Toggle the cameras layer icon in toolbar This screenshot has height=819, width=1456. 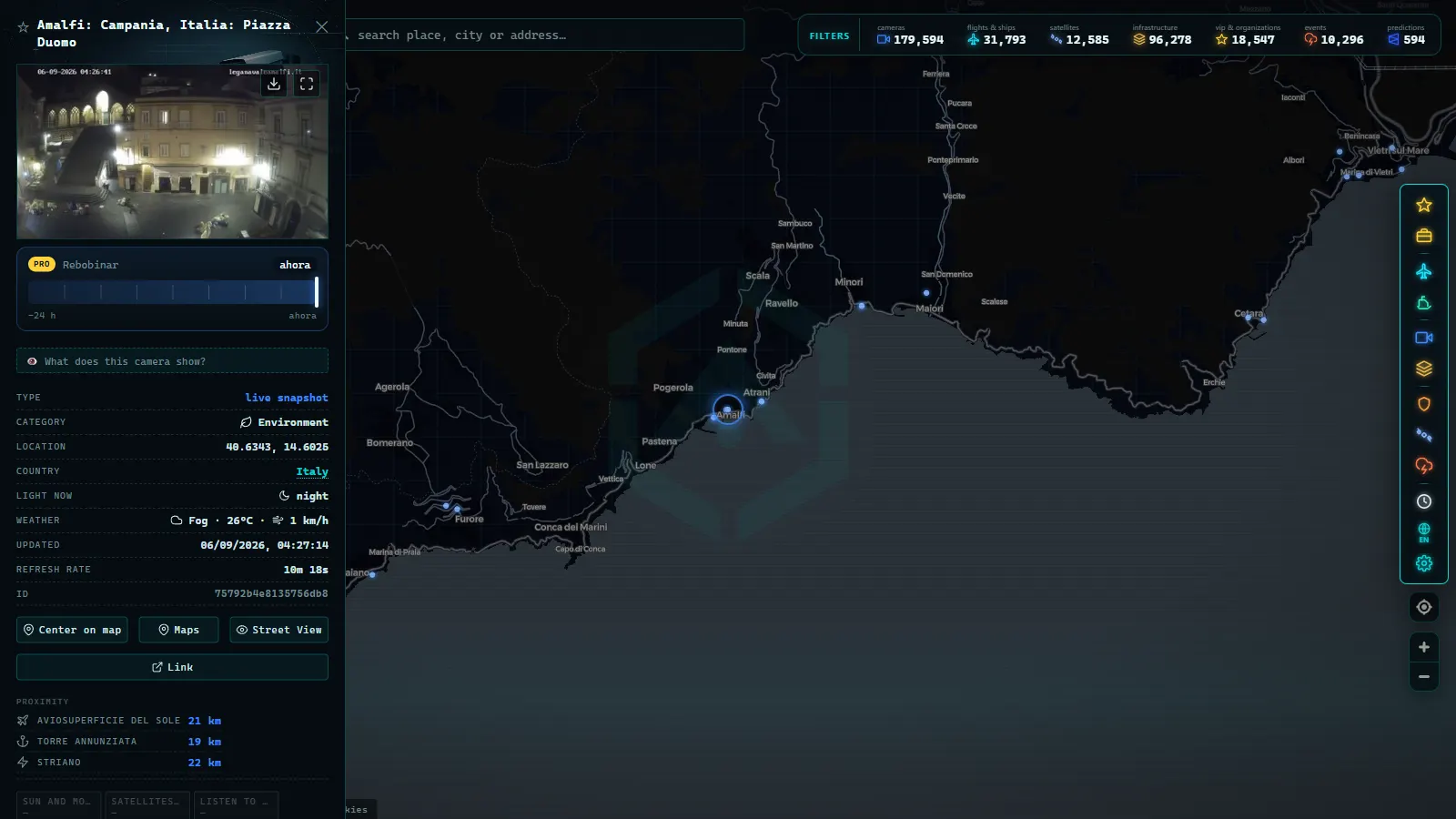coord(1424,338)
